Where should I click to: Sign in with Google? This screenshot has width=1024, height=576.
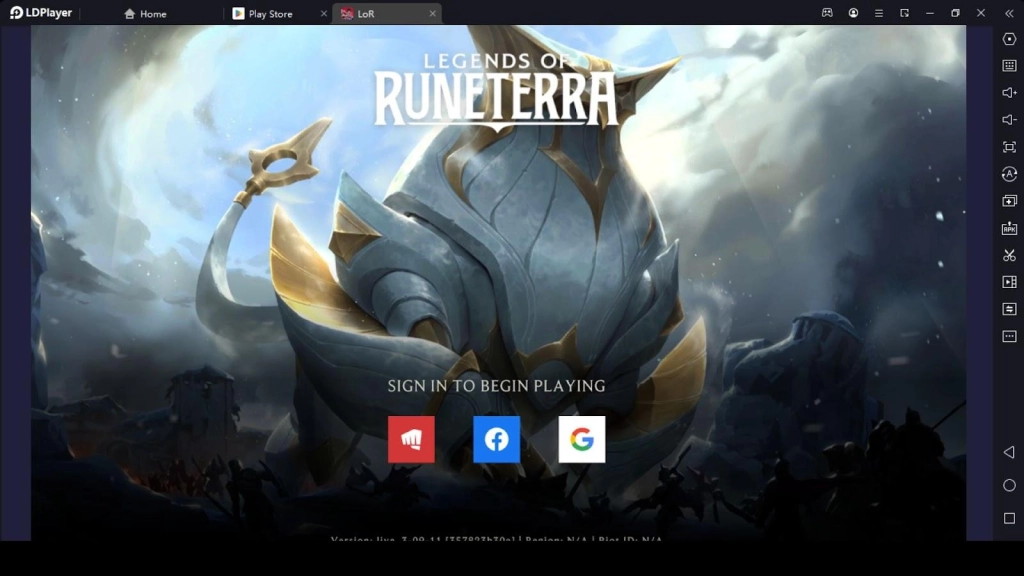coord(582,440)
